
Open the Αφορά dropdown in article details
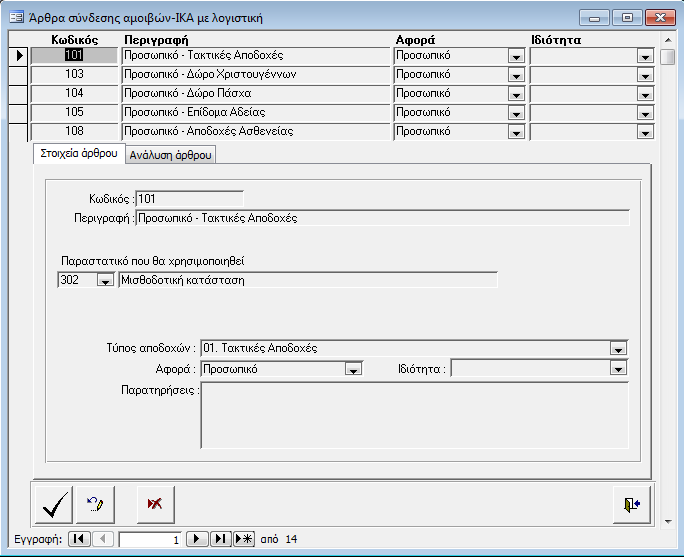click(x=352, y=369)
